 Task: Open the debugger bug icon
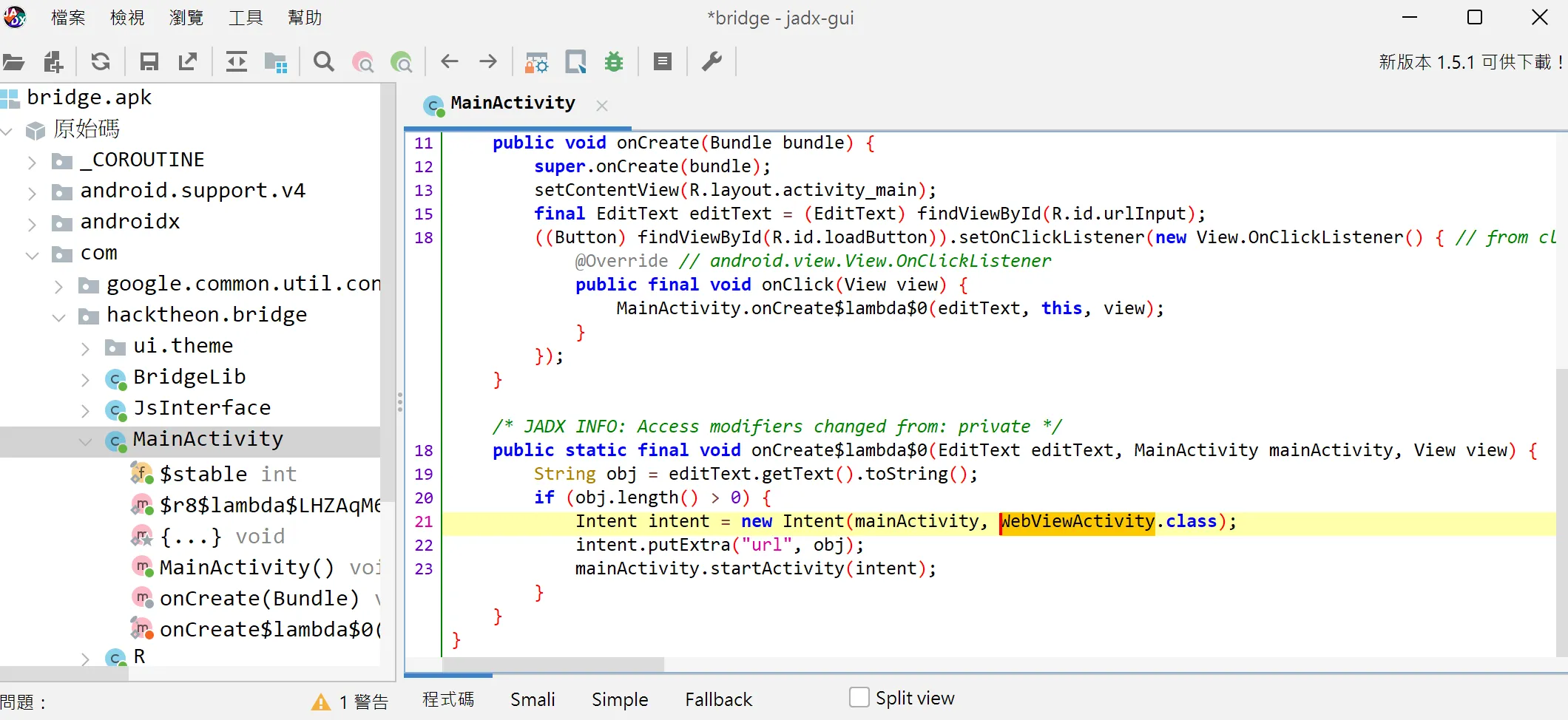(614, 62)
